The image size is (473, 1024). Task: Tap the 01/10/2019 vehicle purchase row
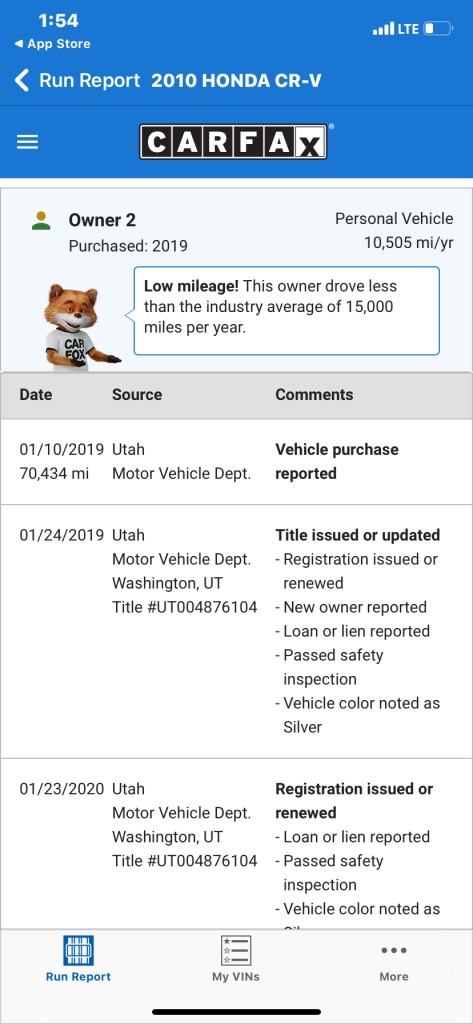coord(236,462)
